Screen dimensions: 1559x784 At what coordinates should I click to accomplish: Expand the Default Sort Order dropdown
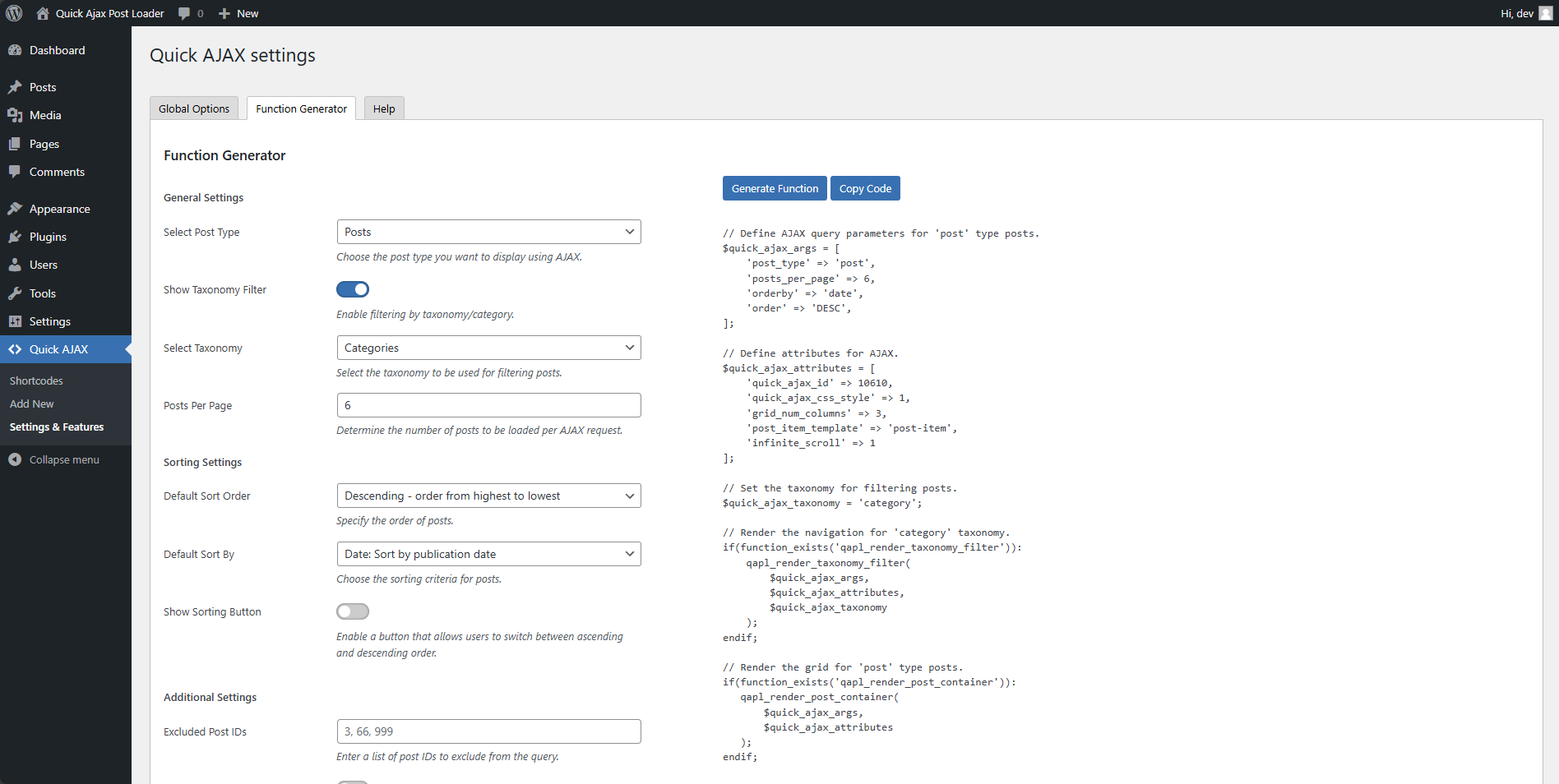[489, 496]
